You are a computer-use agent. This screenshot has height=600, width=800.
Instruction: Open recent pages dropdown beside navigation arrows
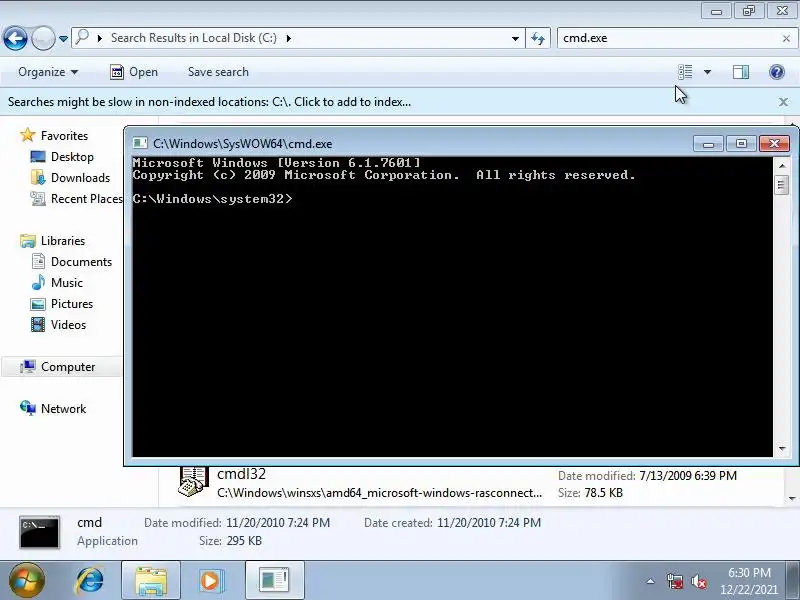pos(63,39)
